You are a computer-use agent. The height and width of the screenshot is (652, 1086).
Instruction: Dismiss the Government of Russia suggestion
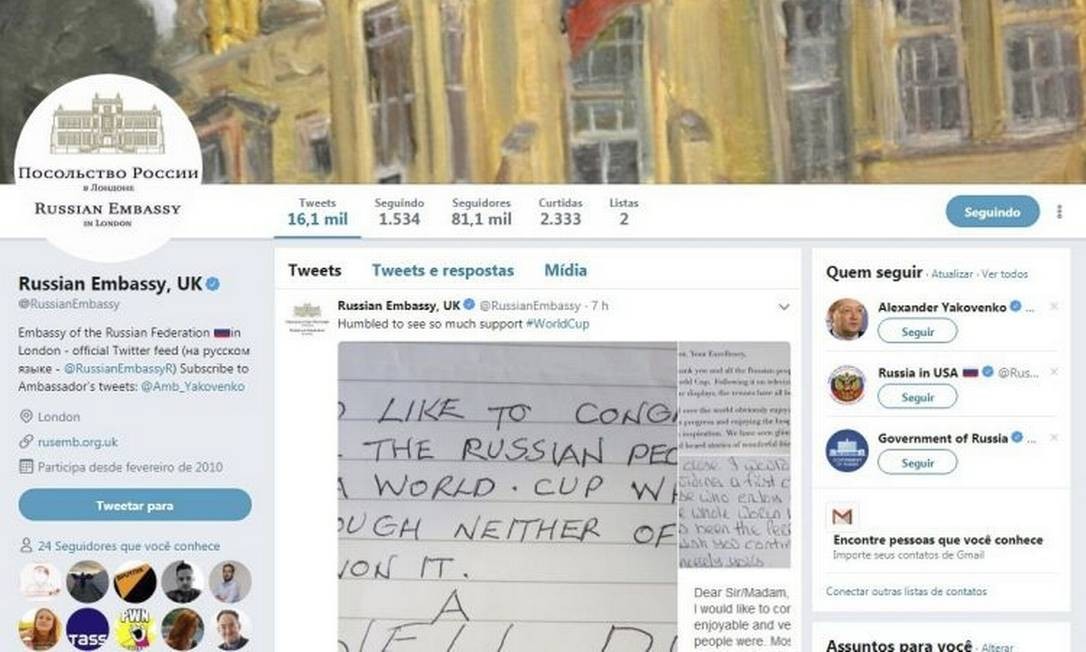[1053, 438]
